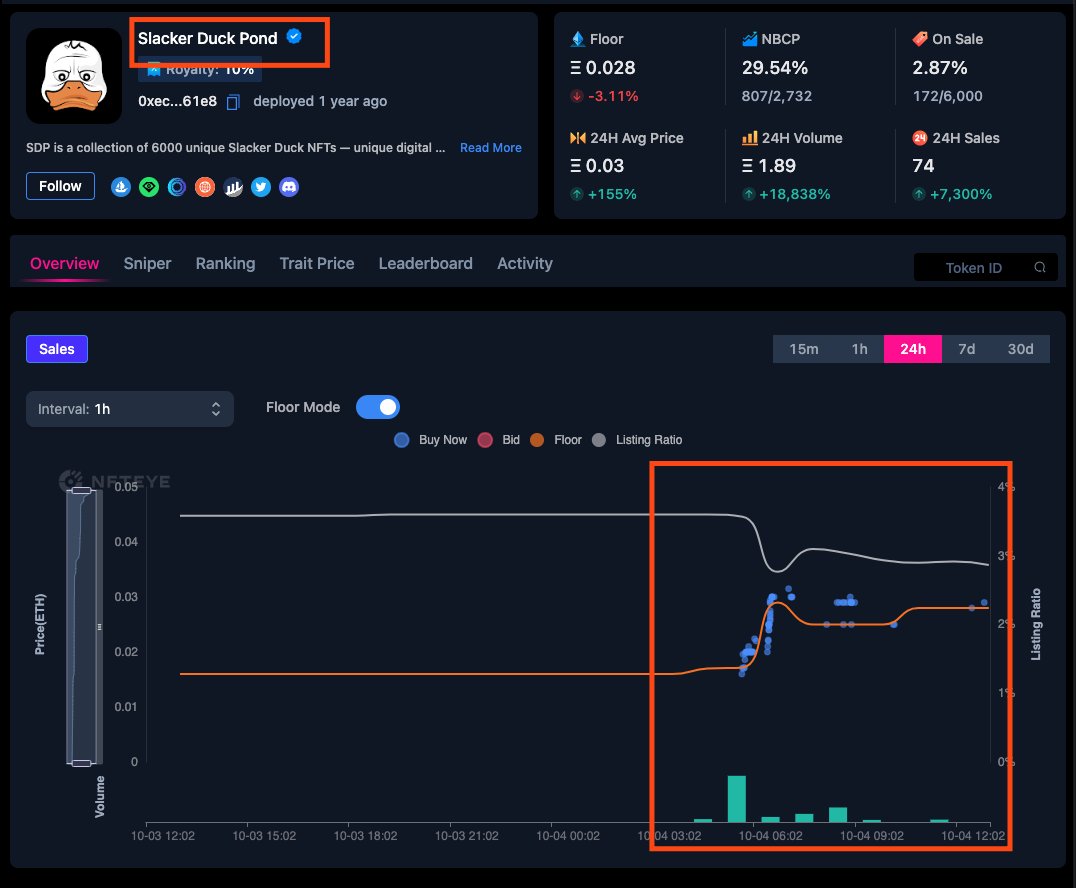
Task: Click the Slacker Duck Pond title
Action: tap(207, 38)
